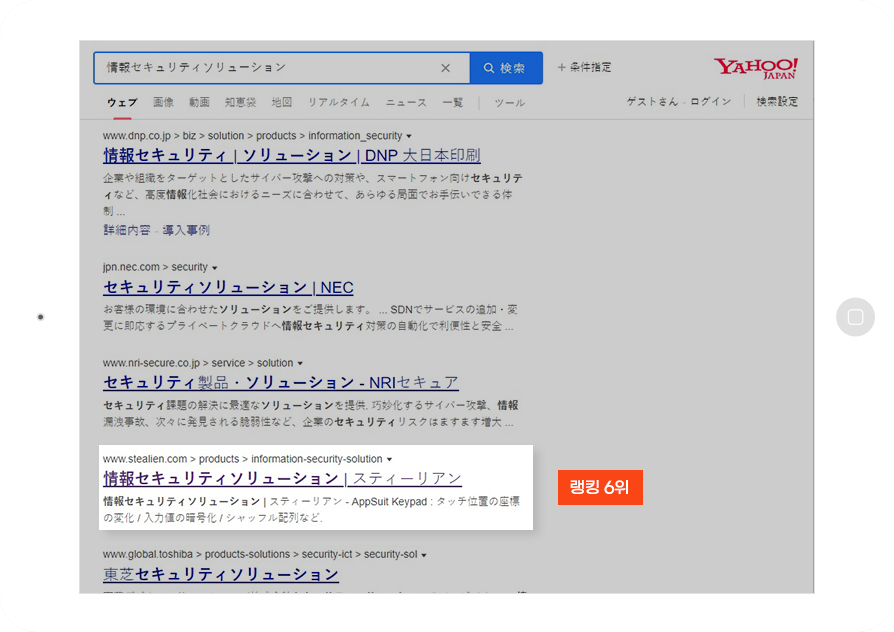Click the jpn.nec.com > security URL text
This screenshot has height=632, width=894.
click(155, 267)
